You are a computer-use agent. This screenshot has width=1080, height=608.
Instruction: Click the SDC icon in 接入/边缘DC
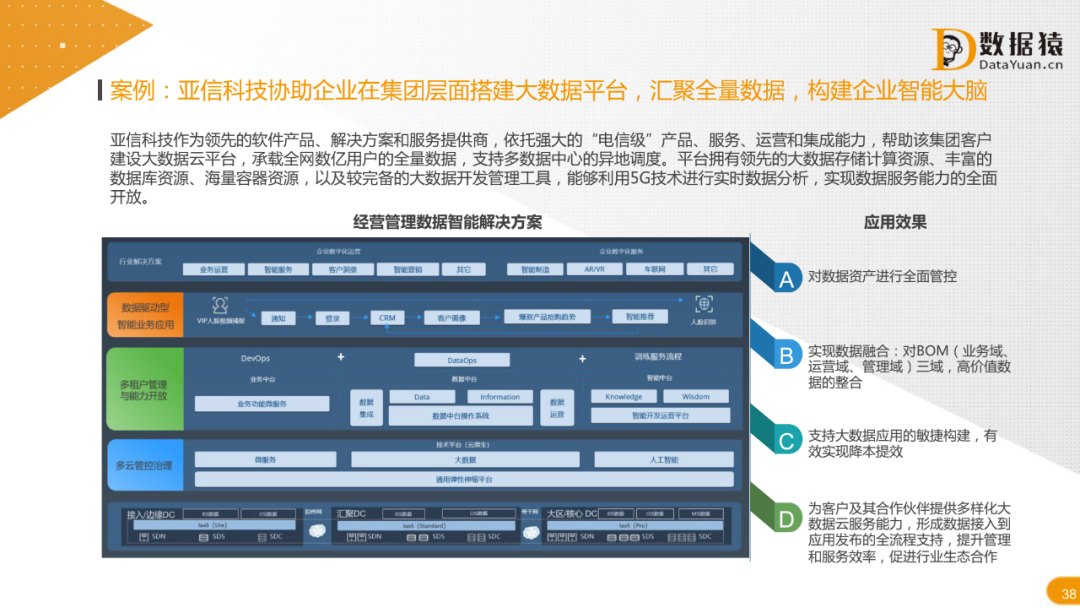pos(262,537)
